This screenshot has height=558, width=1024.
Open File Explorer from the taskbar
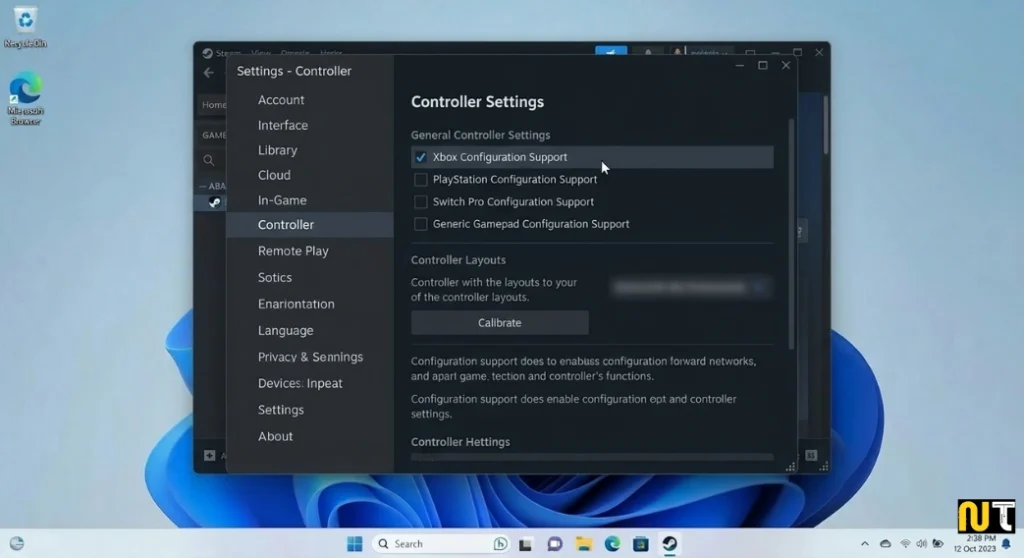click(583, 544)
